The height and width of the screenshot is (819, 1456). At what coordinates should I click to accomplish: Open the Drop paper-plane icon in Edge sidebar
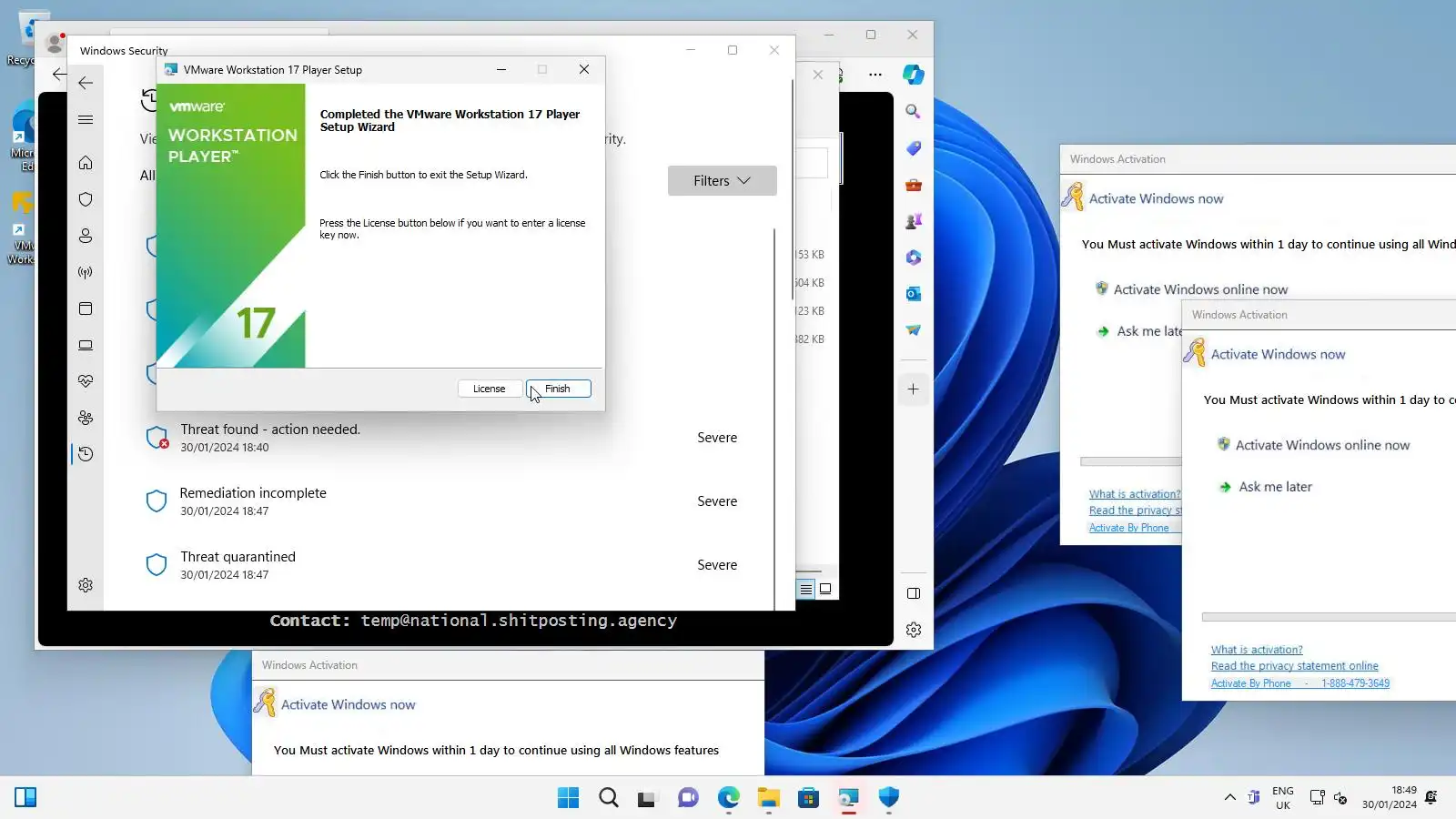[x=914, y=330]
